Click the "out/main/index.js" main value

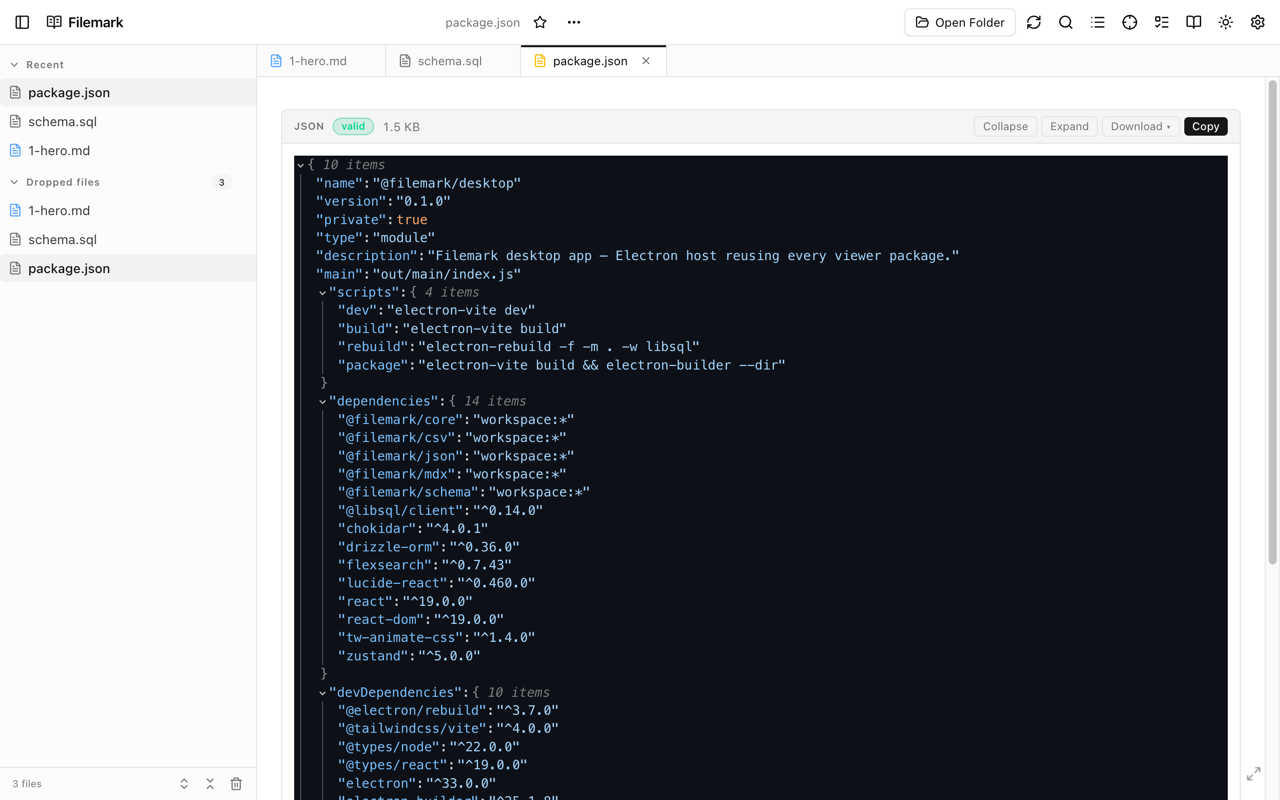(447, 275)
